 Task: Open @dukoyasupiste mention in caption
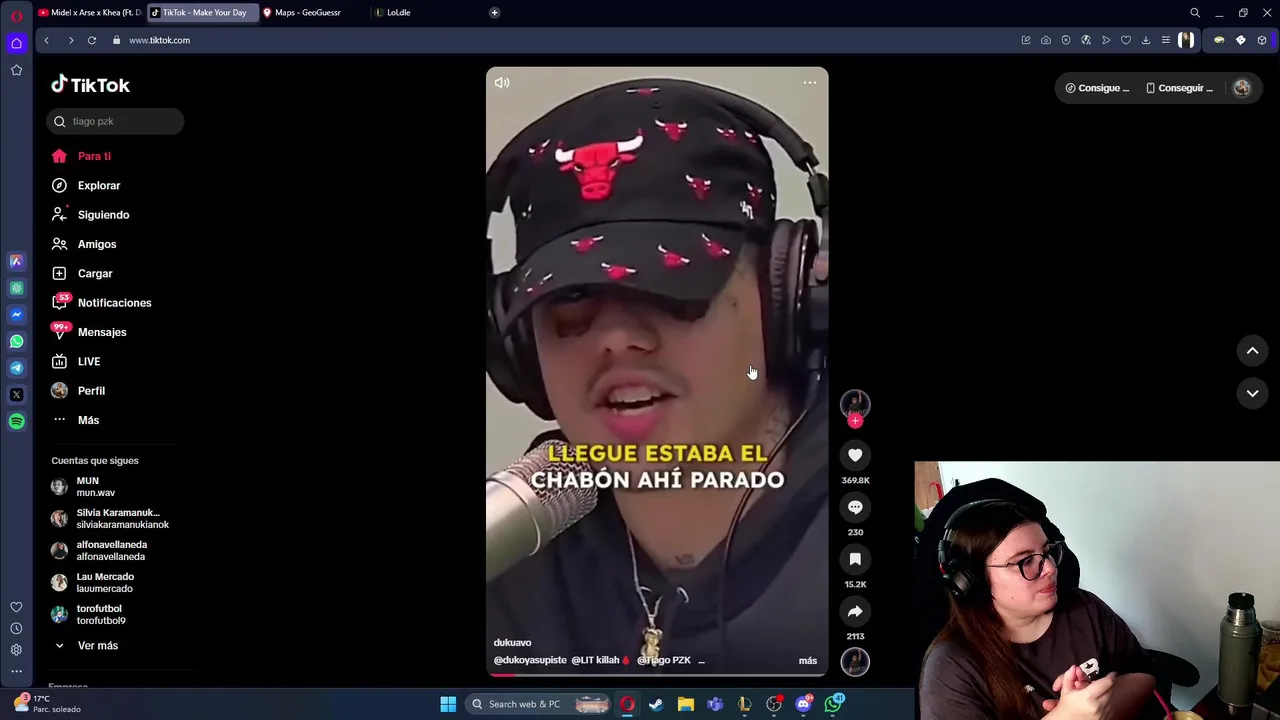pos(530,660)
